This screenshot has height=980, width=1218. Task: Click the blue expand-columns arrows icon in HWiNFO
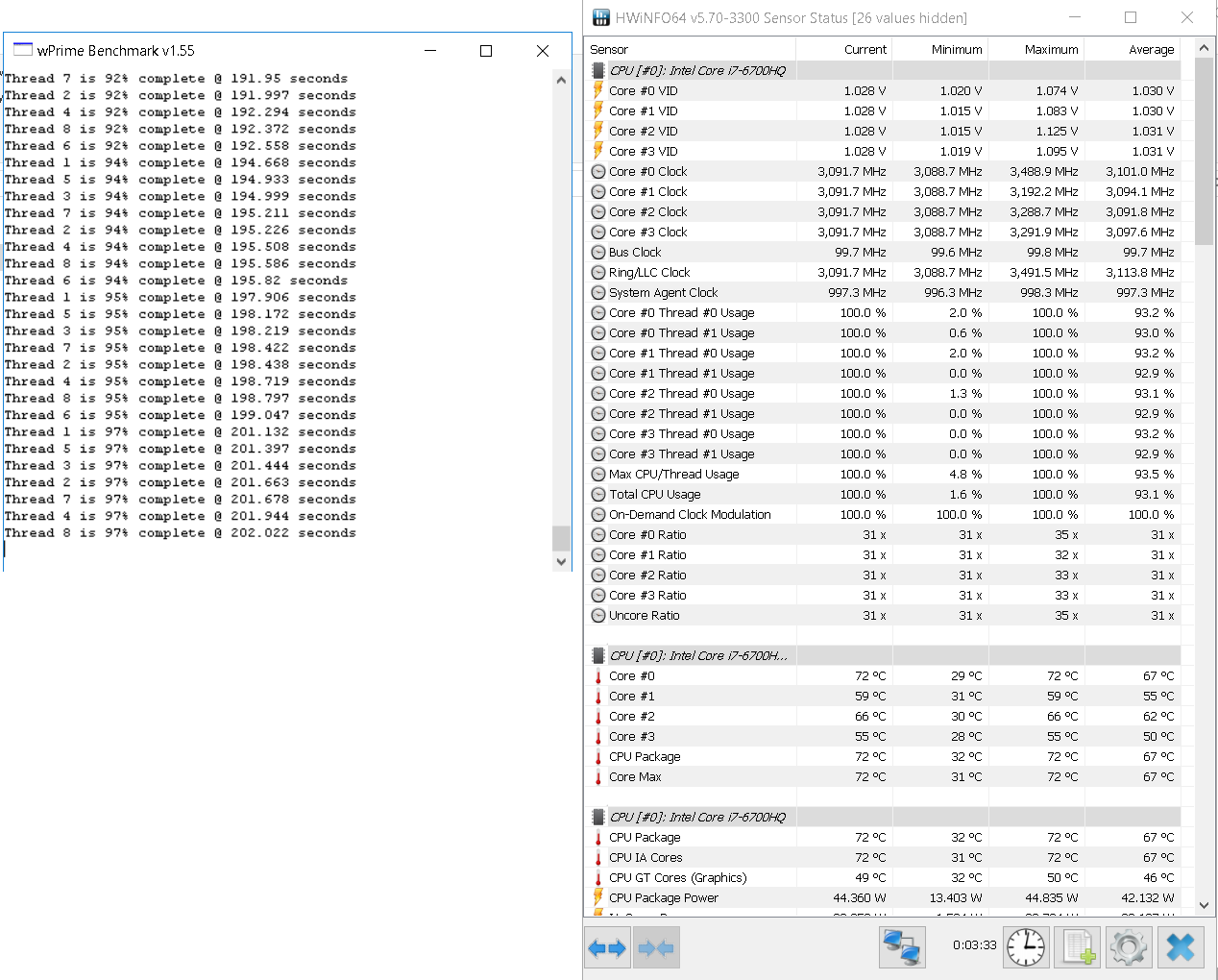tap(607, 948)
